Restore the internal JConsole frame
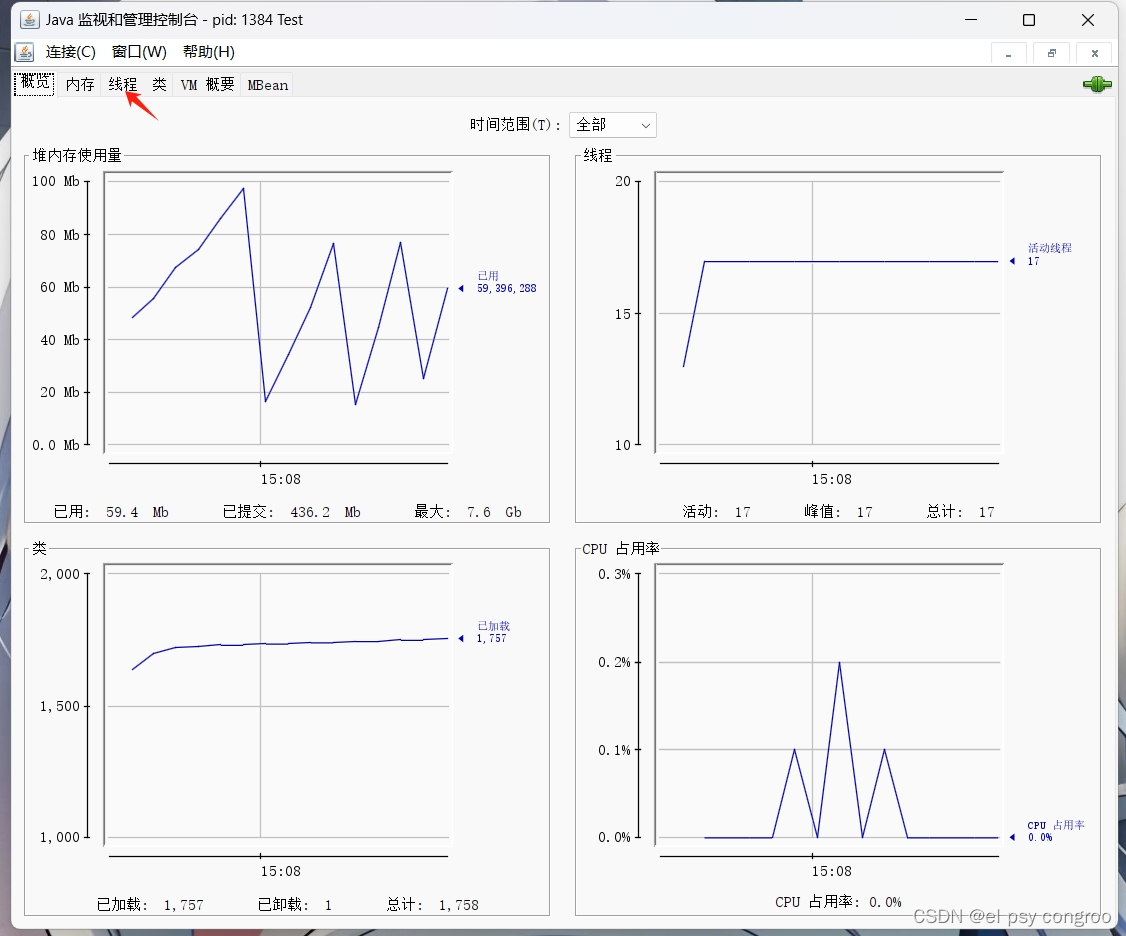Image resolution: width=1126 pixels, height=936 pixels. pyautogui.click(x=1051, y=53)
